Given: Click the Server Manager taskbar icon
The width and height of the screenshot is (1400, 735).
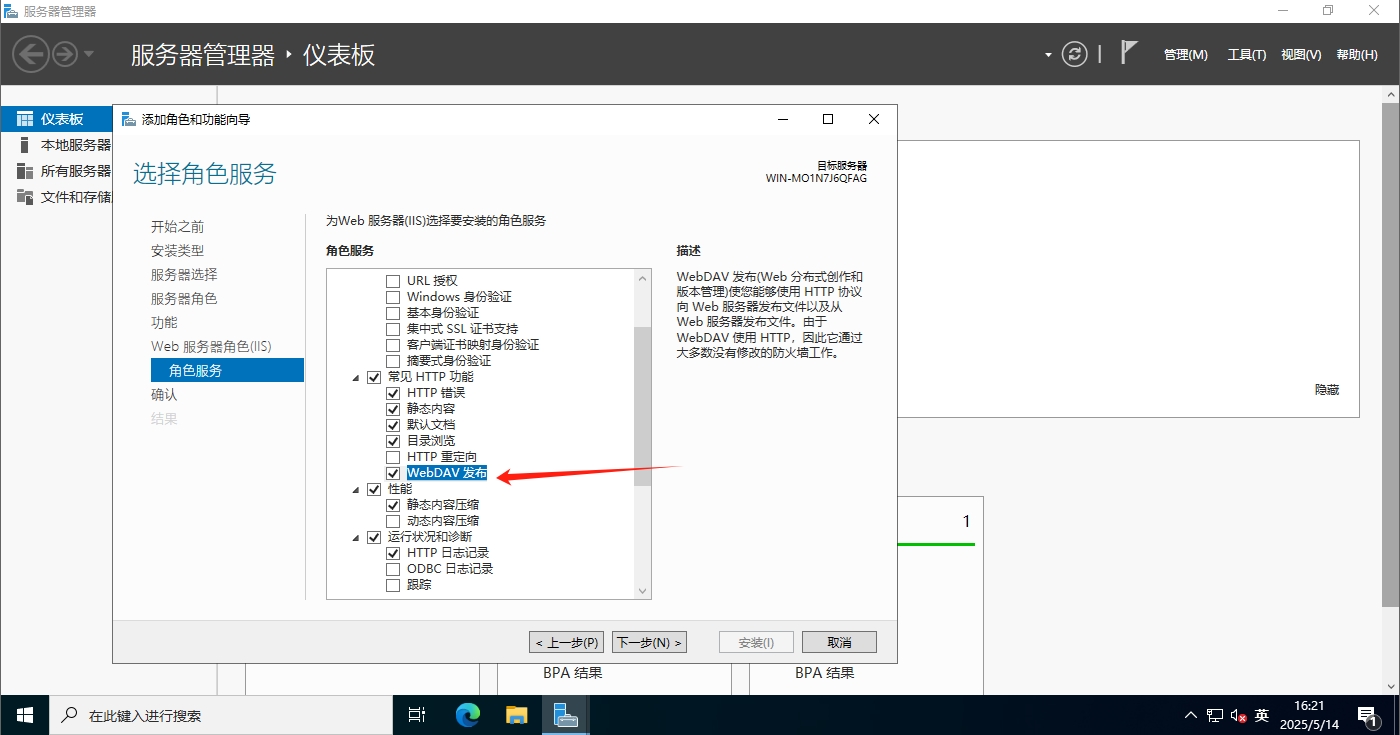Looking at the screenshot, I should click(565, 715).
